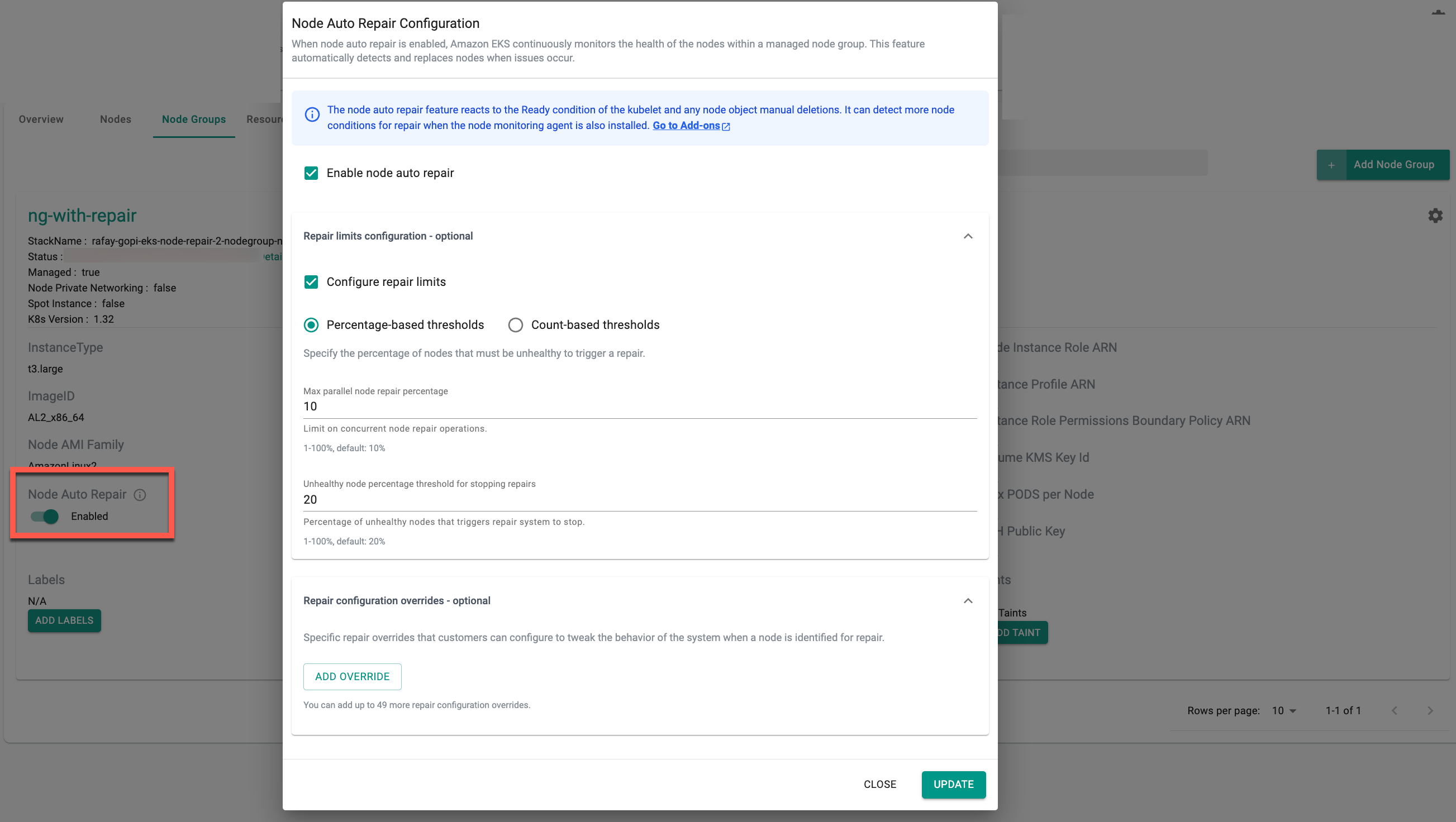This screenshot has width=1456, height=822.
Task: Switch to the Overview tab
Action: (x=41, y=119)
